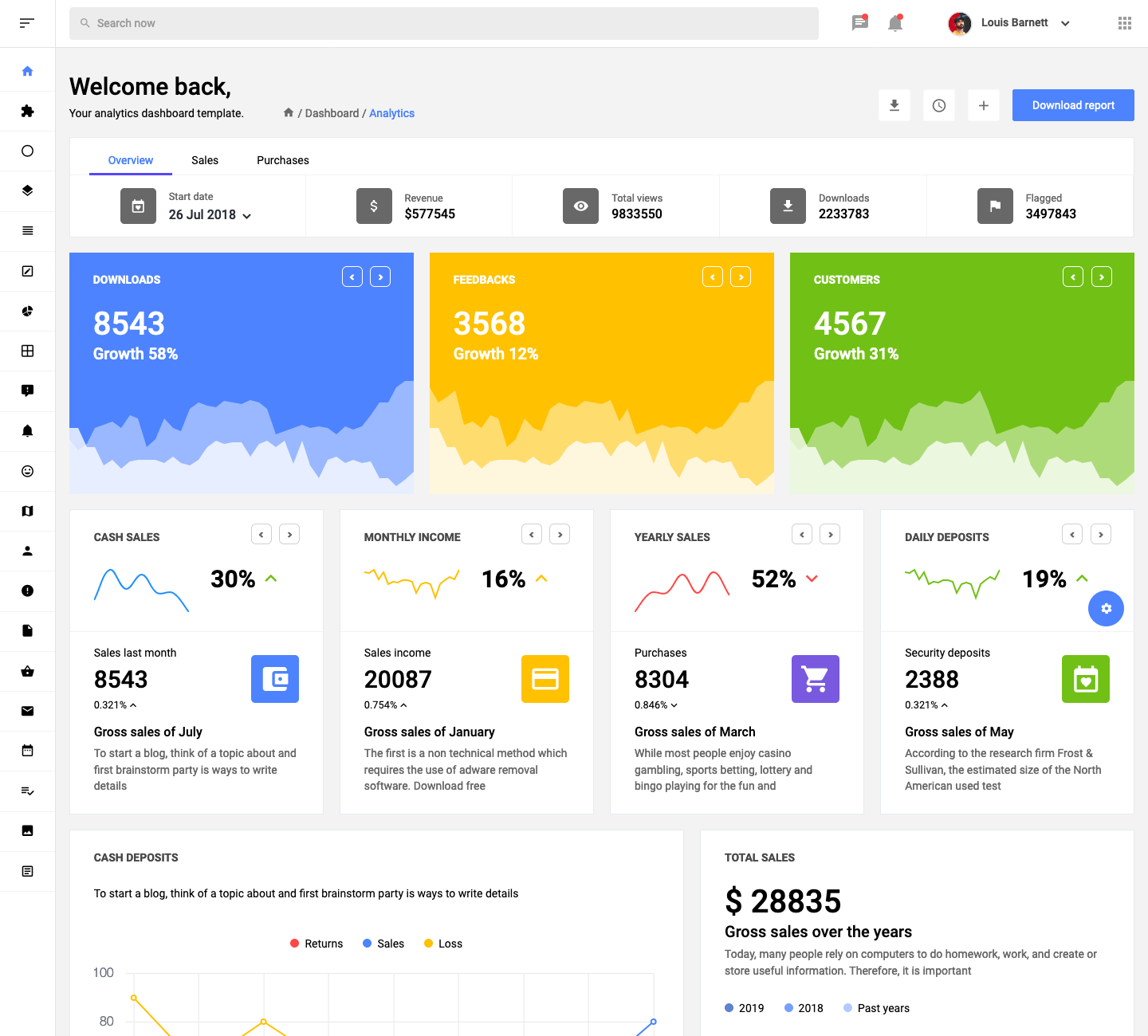Image resolution: width=1148 pixels, height=1036 pixels.
Task: Click the puzzle piece sidebar icon
Action: pos(27,111)
